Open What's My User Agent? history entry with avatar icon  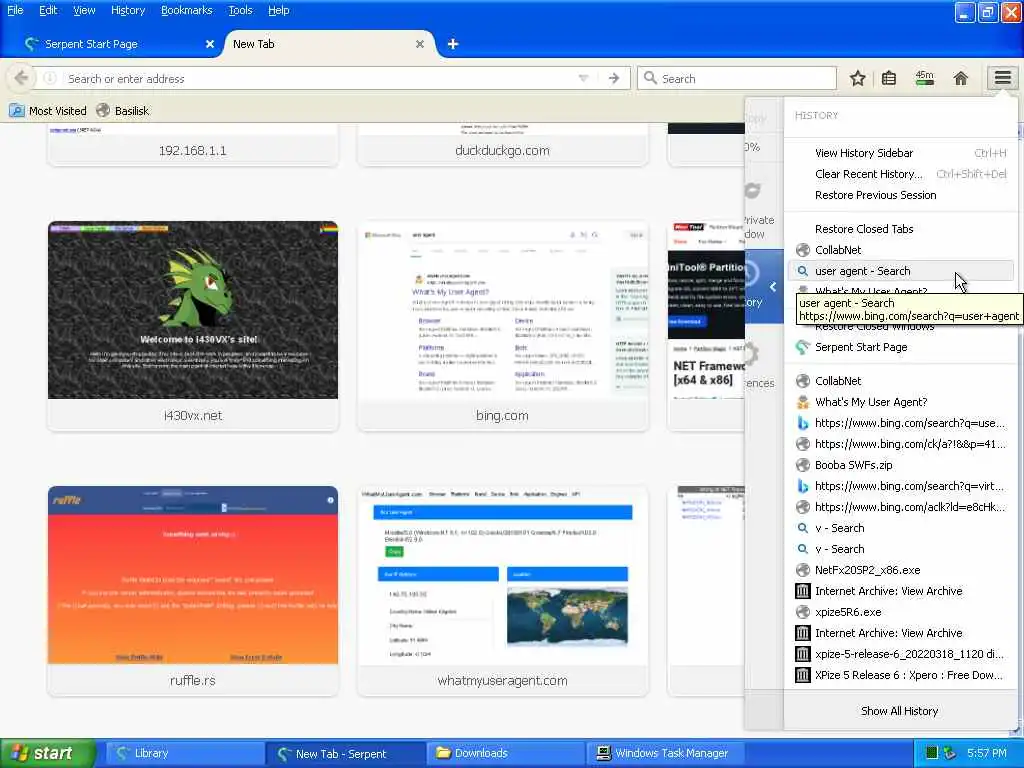901,402
